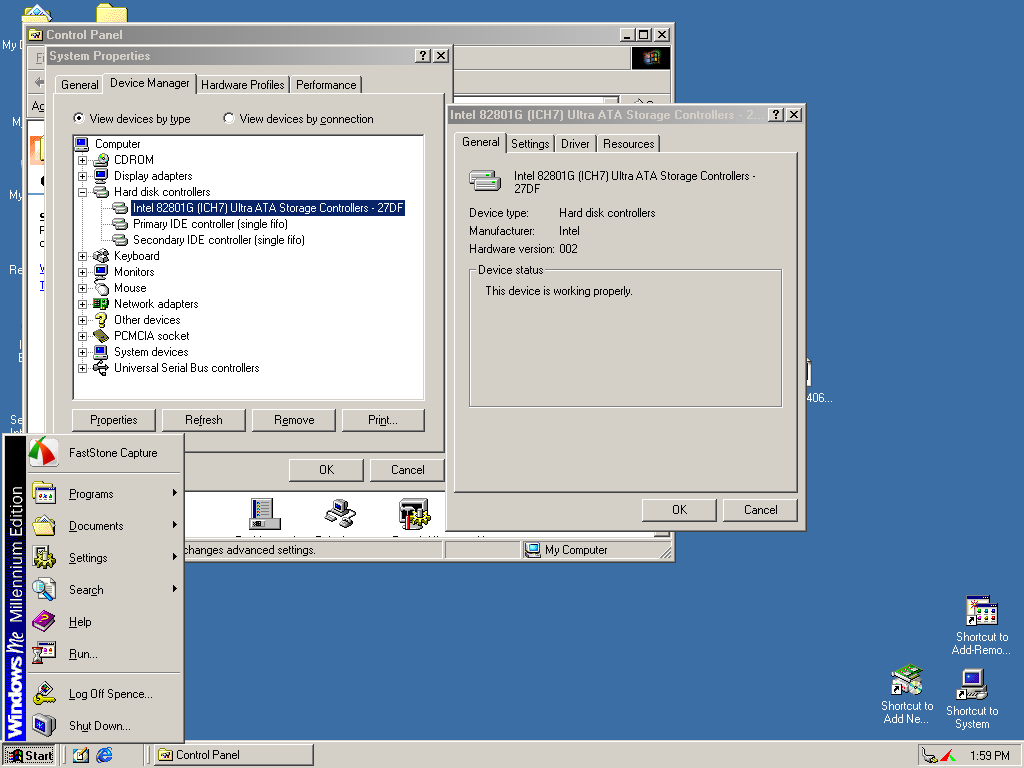Select View devices by connection radio button
This screenshot has height=768, width=1024.
click(x=229, y=118)
